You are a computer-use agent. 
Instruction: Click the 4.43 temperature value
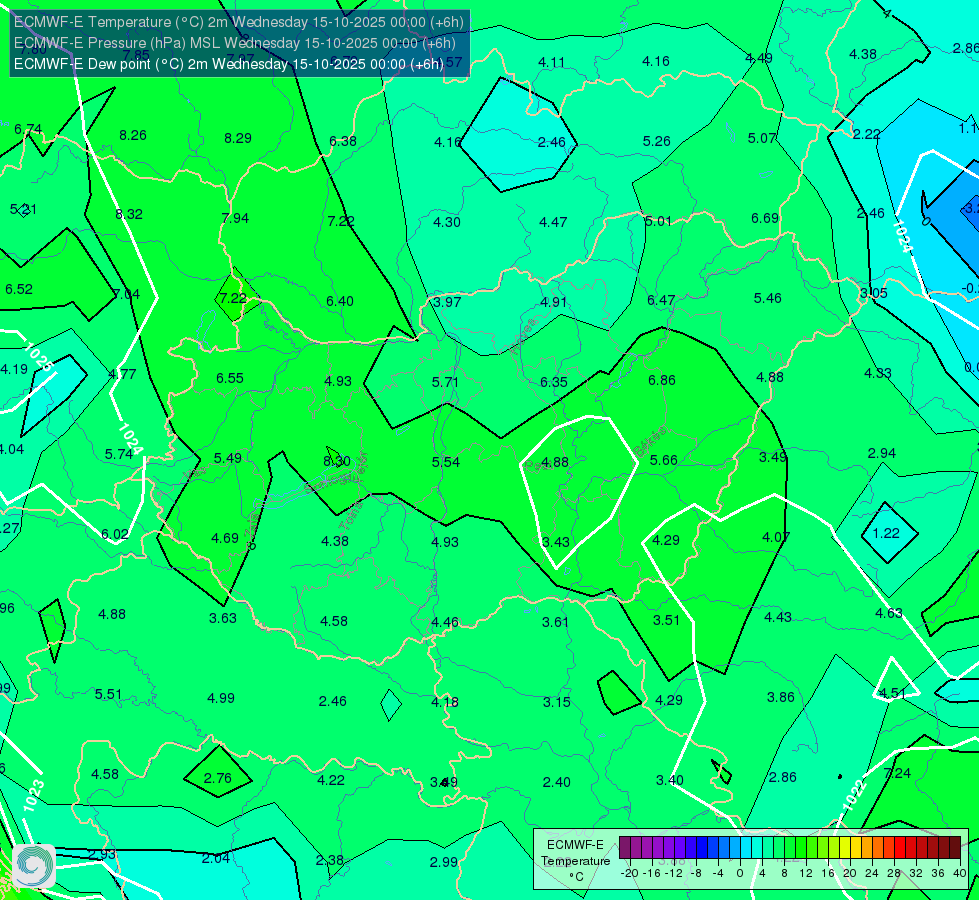(x=778, y=617)
